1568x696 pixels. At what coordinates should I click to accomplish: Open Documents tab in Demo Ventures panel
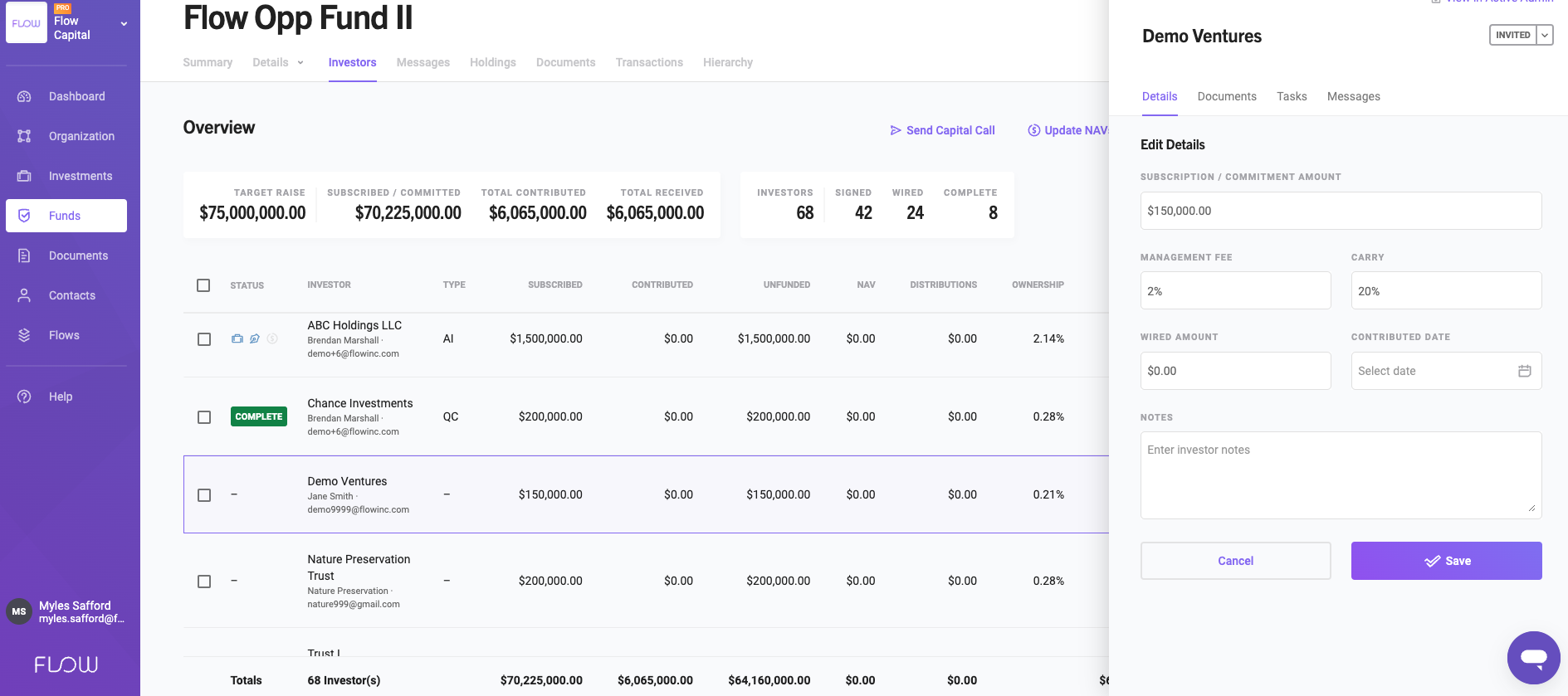(1227, 96)
